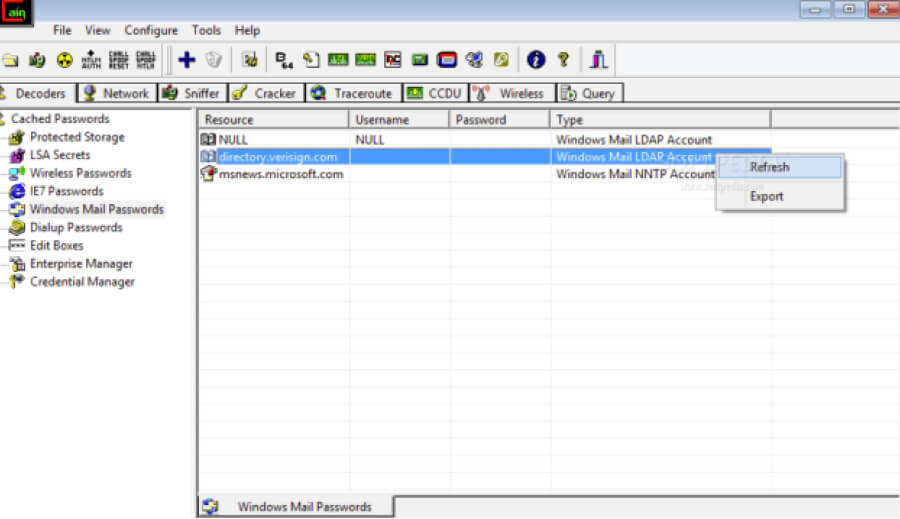The image size is (900, 519).
Task: Click the Remove from list recycle icon
Action: (213, 60)
